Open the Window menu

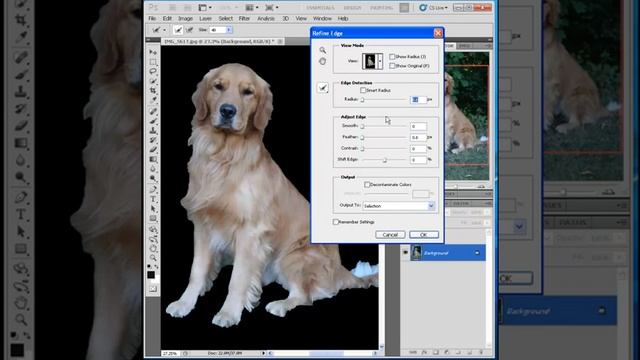322,19
